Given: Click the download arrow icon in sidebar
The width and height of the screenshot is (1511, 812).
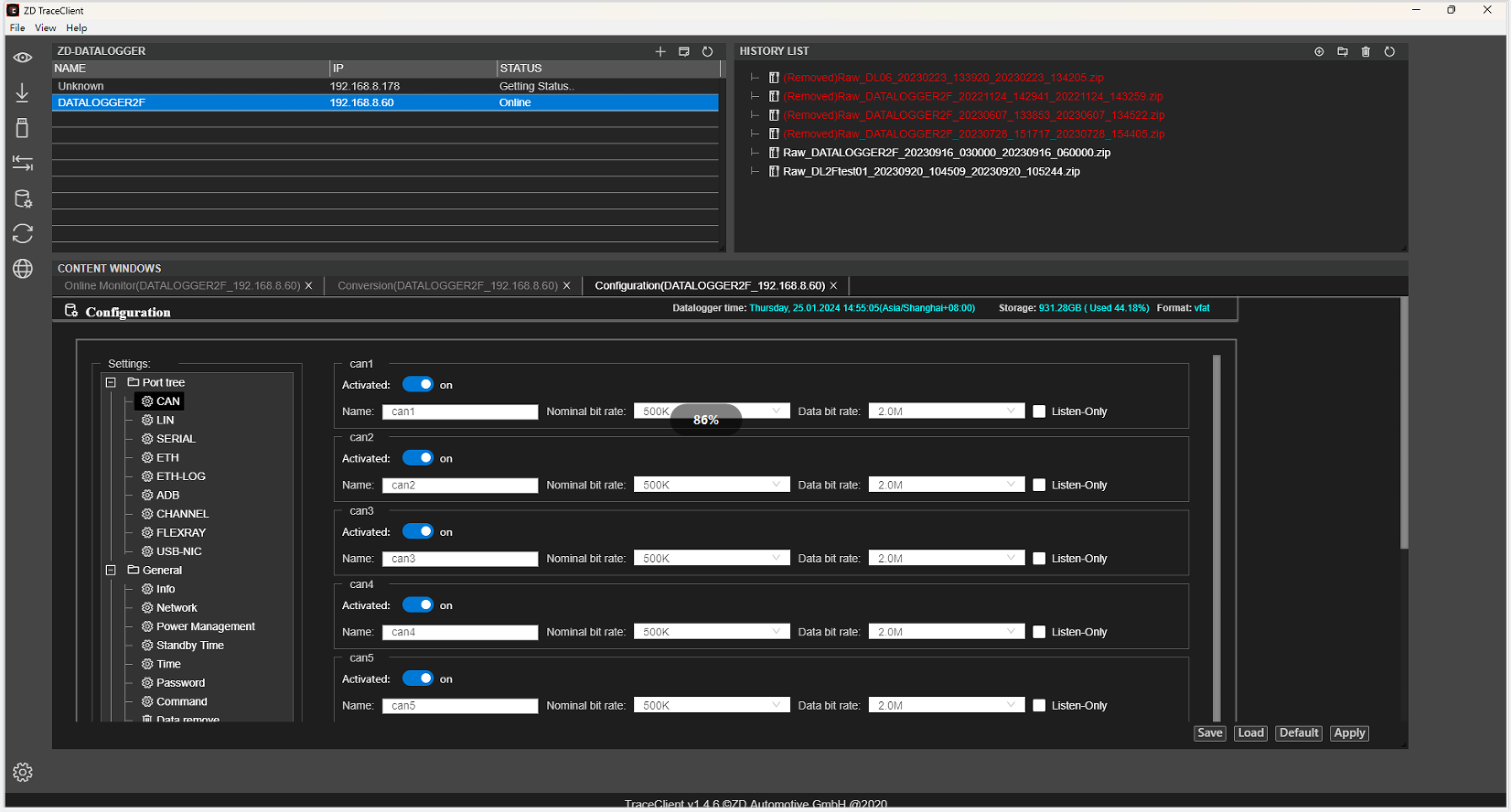Looking at the screenshot, I should tap(23, 92).
